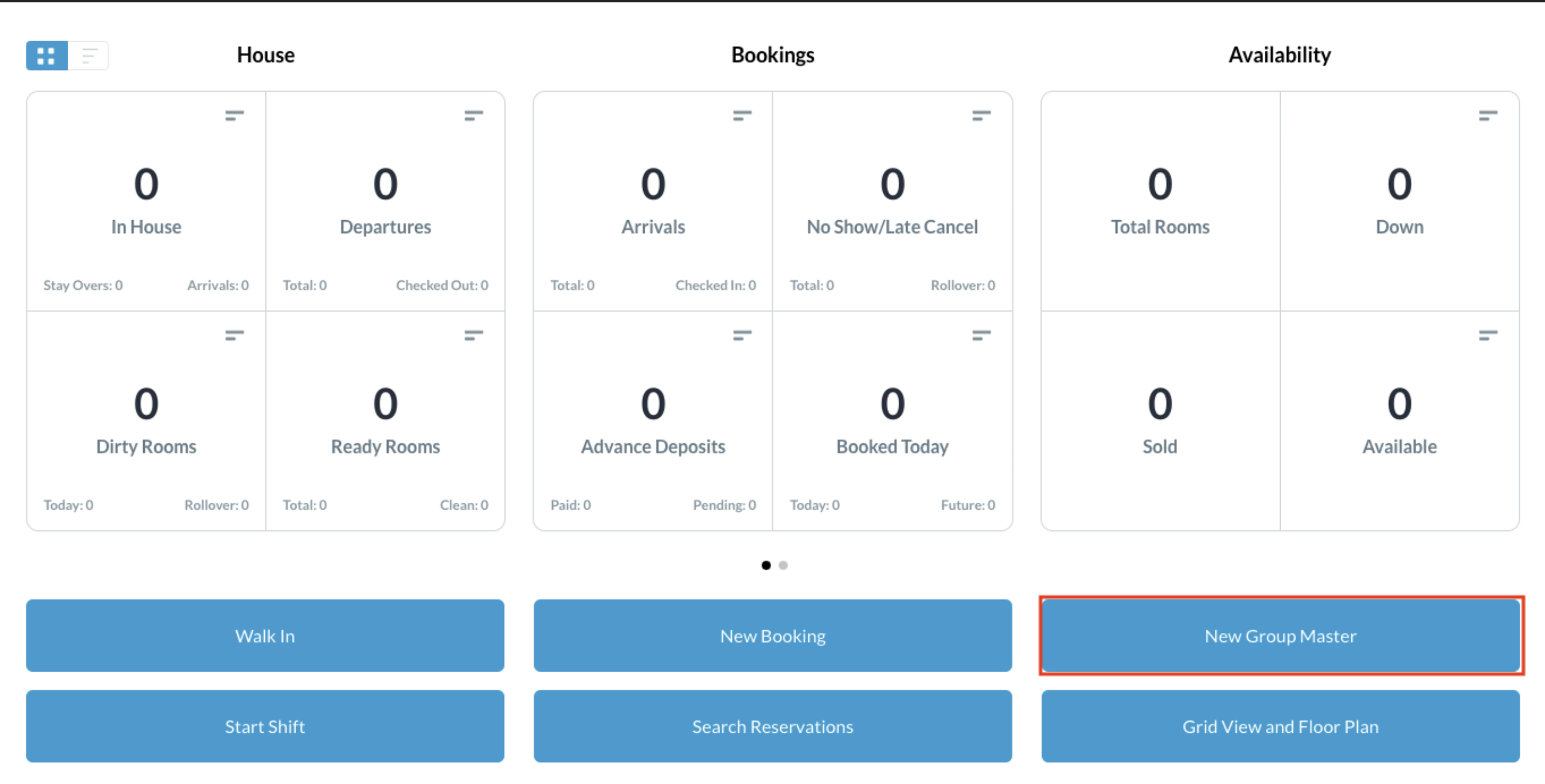The image size is (1545, 784).
Task: Switch to grid view layout toggle
Action: coord(46,56)
